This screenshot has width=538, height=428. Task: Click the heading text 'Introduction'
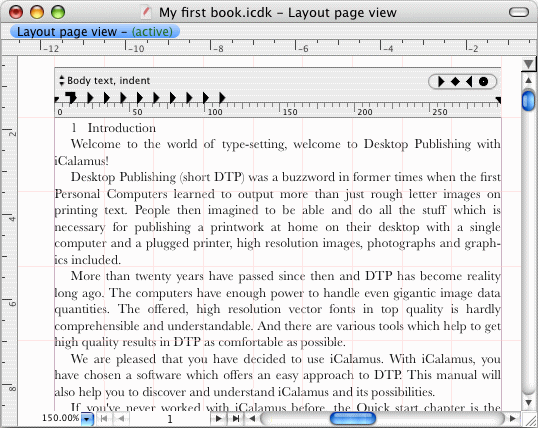(x=122, y=128)
